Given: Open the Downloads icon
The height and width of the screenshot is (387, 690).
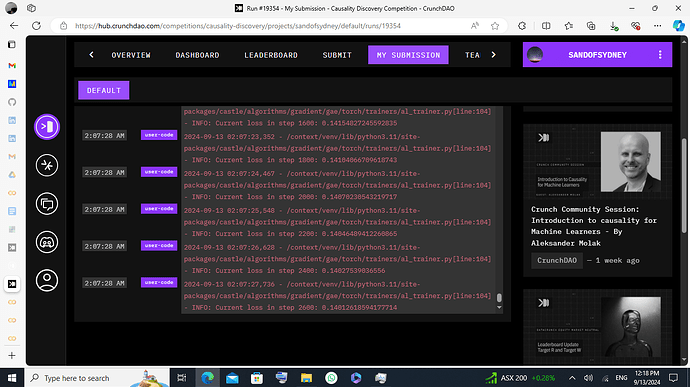Looking at the screenshot, I should [613, 26].
